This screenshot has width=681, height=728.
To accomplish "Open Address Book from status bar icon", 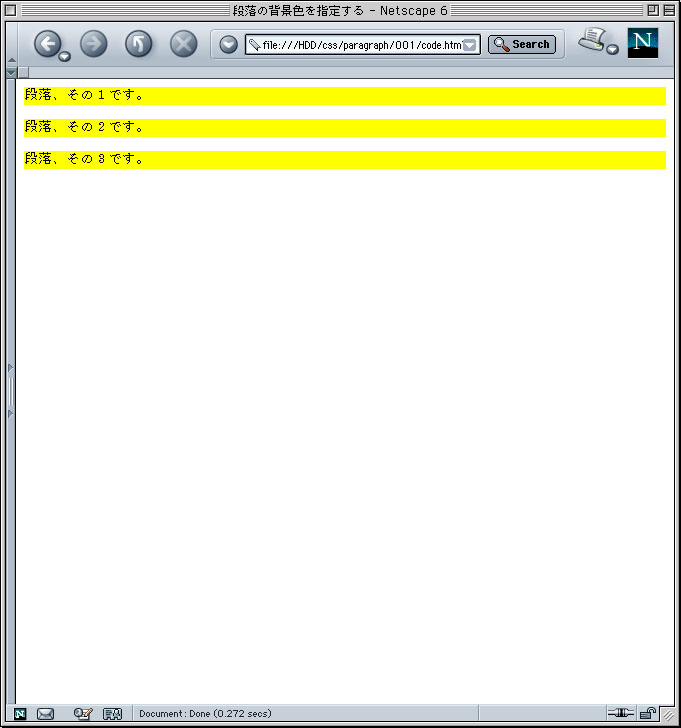I will pyautogui.click(x=112, y=714).
